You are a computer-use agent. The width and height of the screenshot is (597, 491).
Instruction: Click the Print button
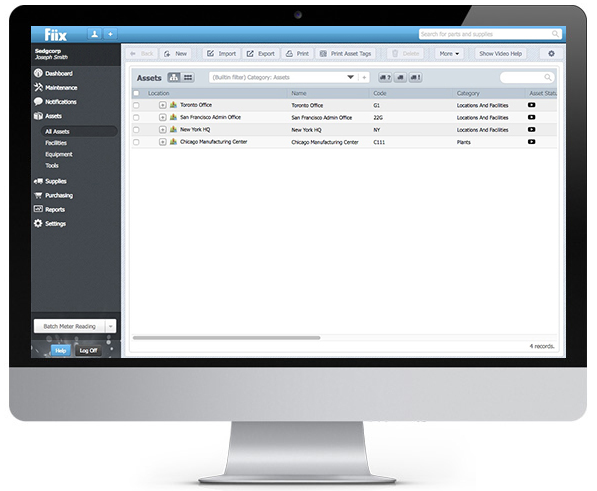pos(297,54)
